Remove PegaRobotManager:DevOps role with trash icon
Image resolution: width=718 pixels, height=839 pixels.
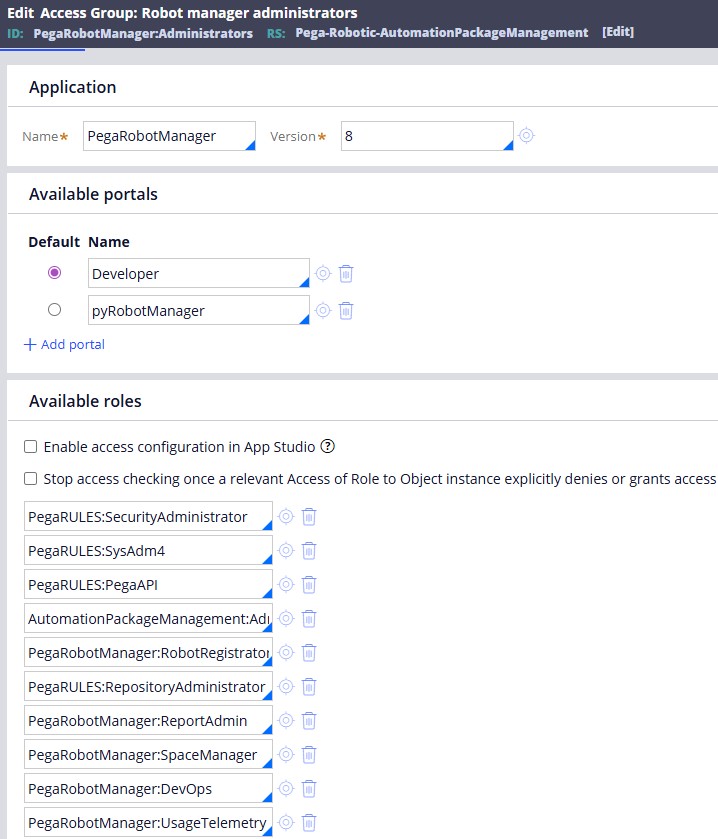[x=309, y=788]
